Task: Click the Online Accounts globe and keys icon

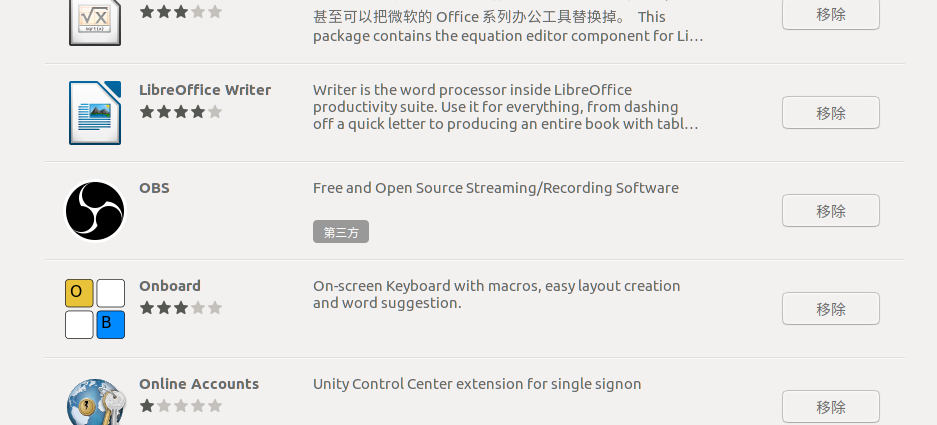Action: pos(96,402)
